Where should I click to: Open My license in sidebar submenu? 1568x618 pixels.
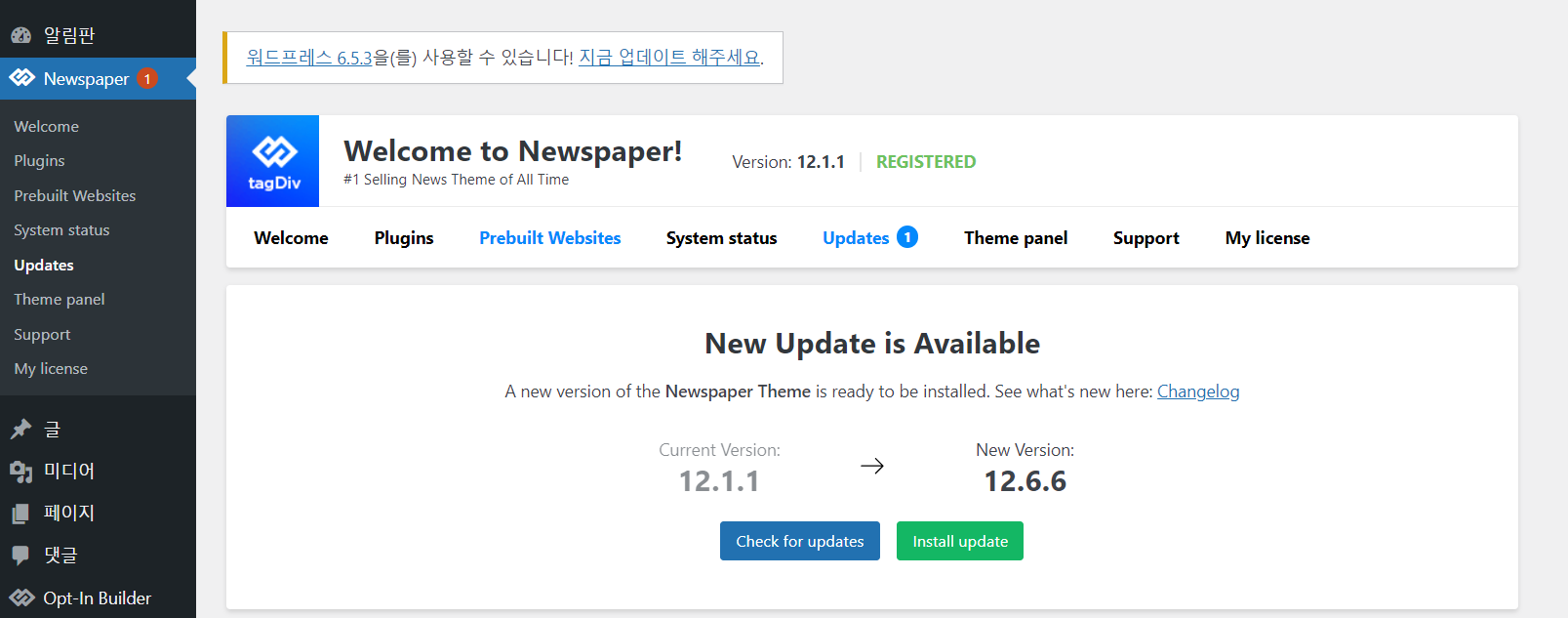pyautogui.click(x=51, y=368)
